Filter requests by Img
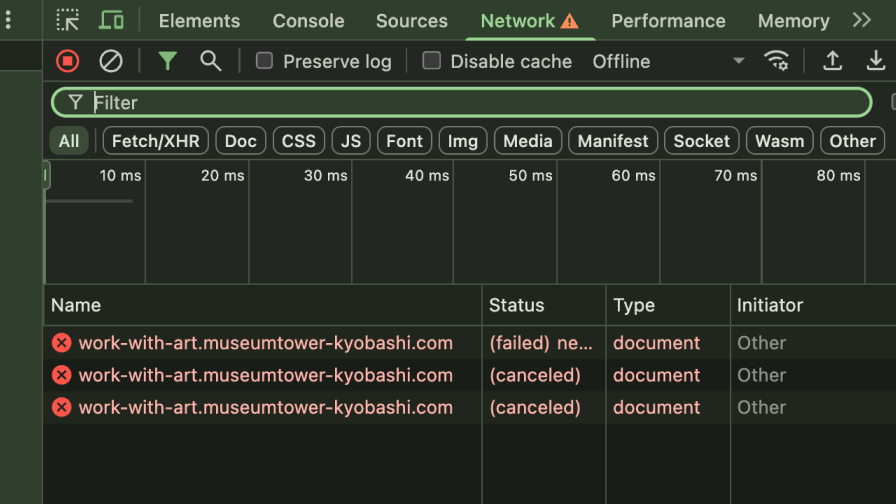This screenshot has width=896, height=504. (462, 141)
